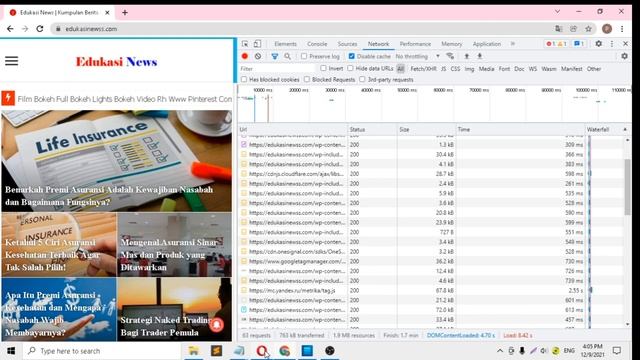Switch to the Performance tab
This screenshot has width=640, height=360.
[415, 44]
